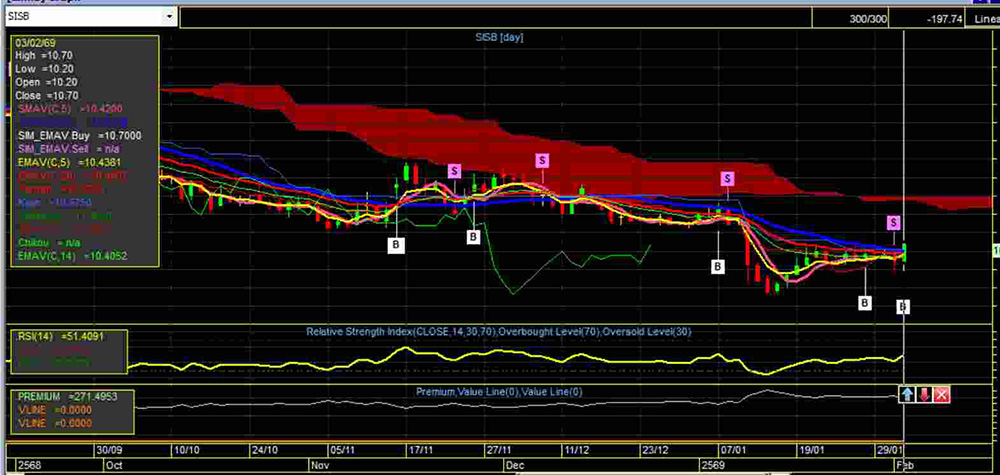Click the leftmost pink S sell marker

[454, 172]
